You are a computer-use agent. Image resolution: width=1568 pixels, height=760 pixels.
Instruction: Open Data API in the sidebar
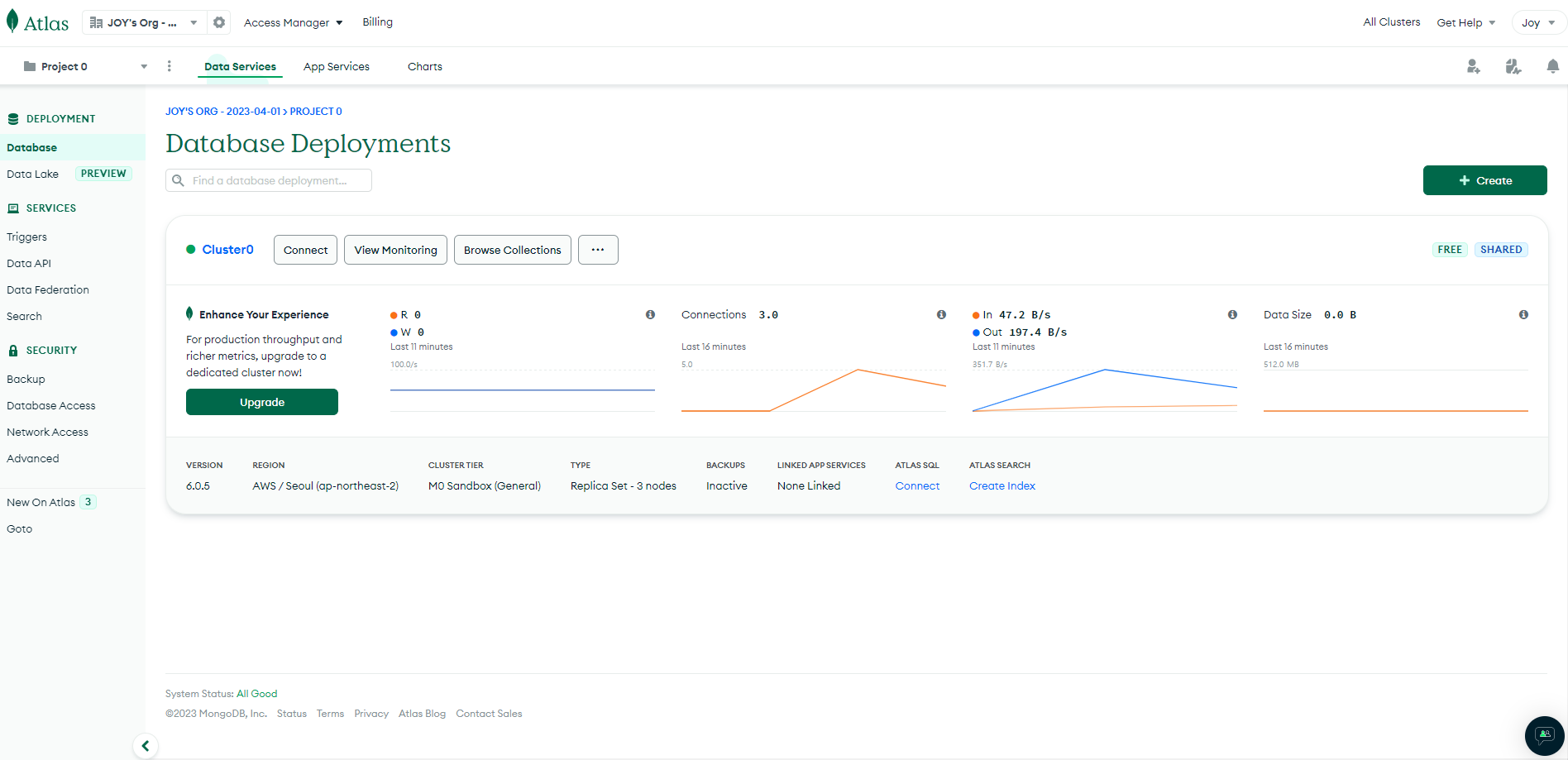click(x=29, y=263)
